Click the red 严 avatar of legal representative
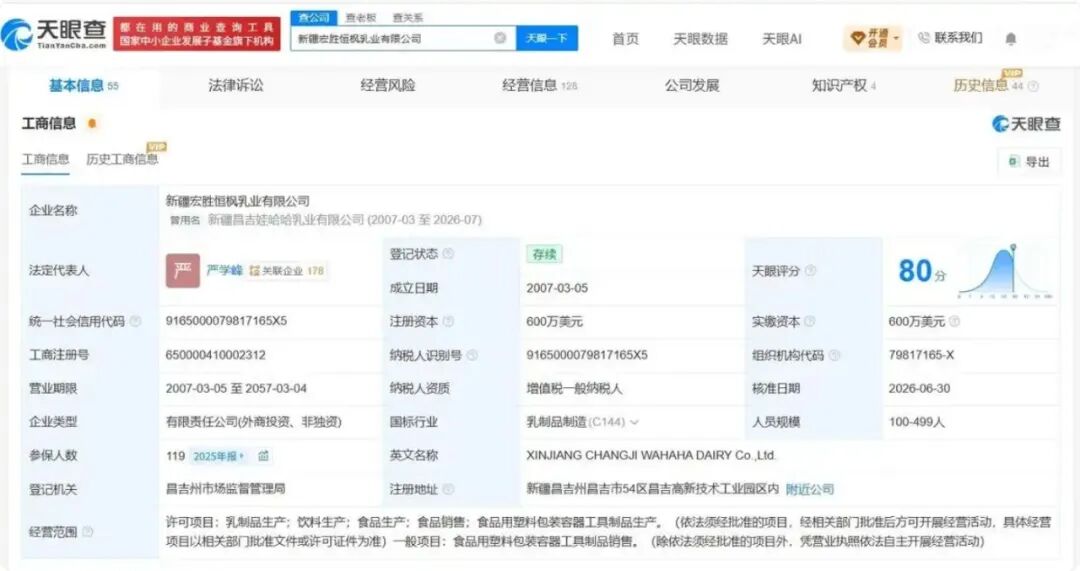The image size is (1080, 571). click(x=183, y=271)
